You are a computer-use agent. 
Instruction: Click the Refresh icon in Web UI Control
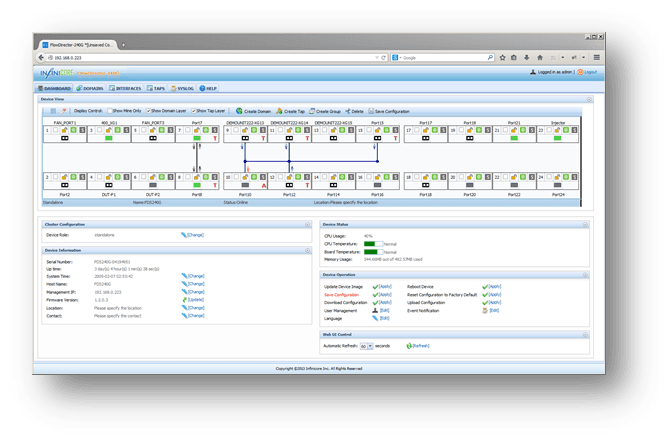click(x=409, y=345)
